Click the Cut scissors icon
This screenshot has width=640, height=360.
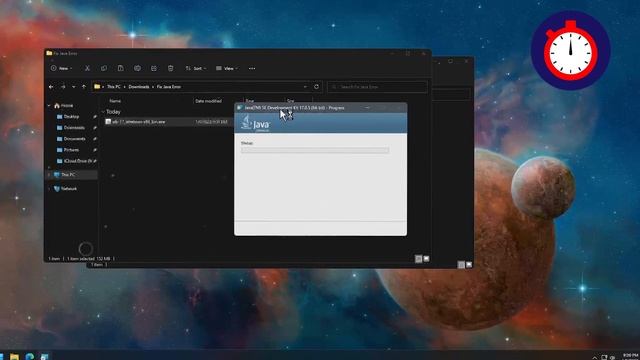(x=87, y=69)
